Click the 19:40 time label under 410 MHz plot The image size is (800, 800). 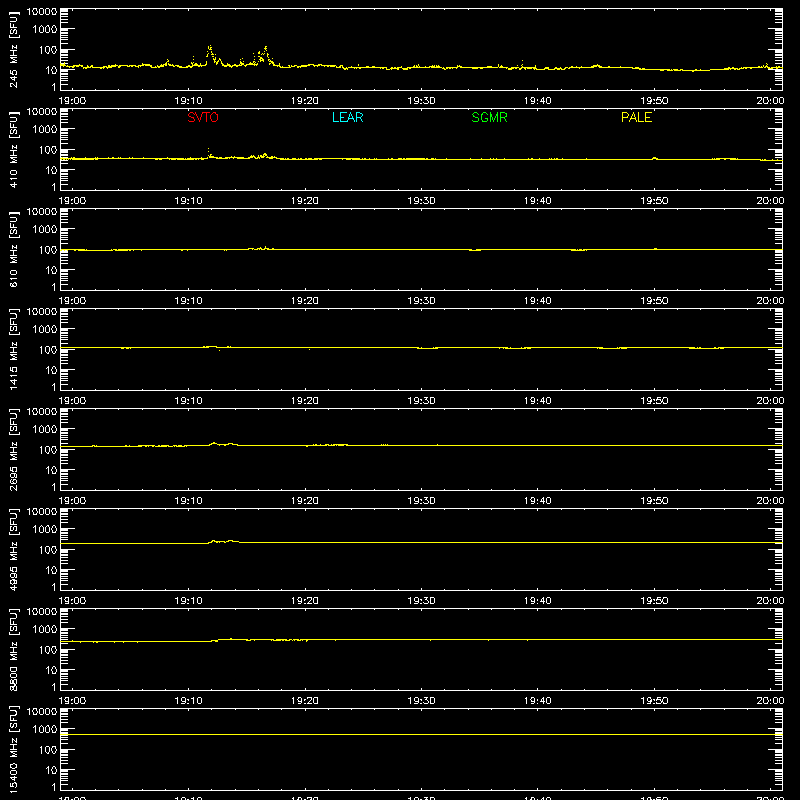pyautogui.click(x=538, y=201)
